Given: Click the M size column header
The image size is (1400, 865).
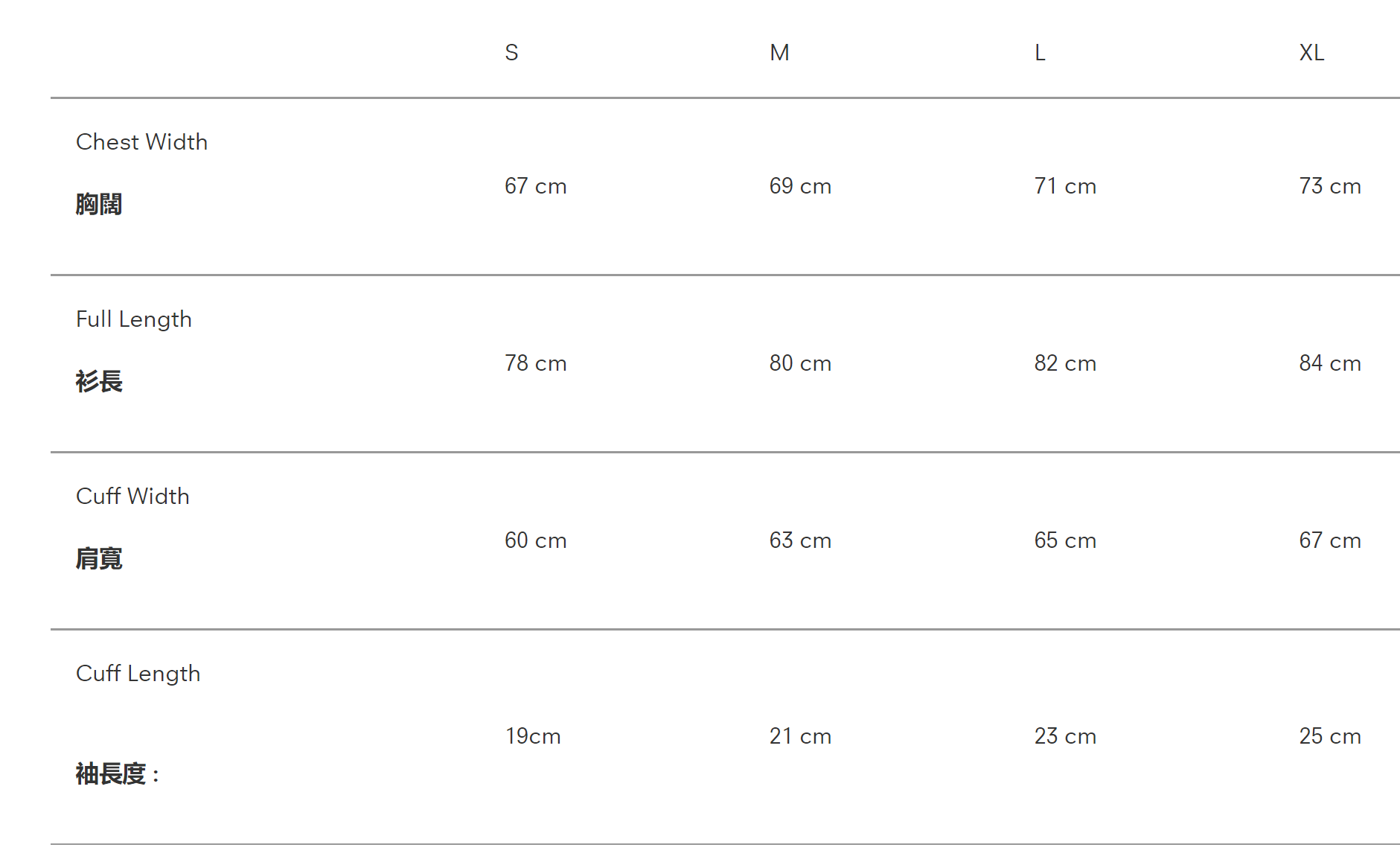Looking at the screenshot, I should (x=779, y=53).
